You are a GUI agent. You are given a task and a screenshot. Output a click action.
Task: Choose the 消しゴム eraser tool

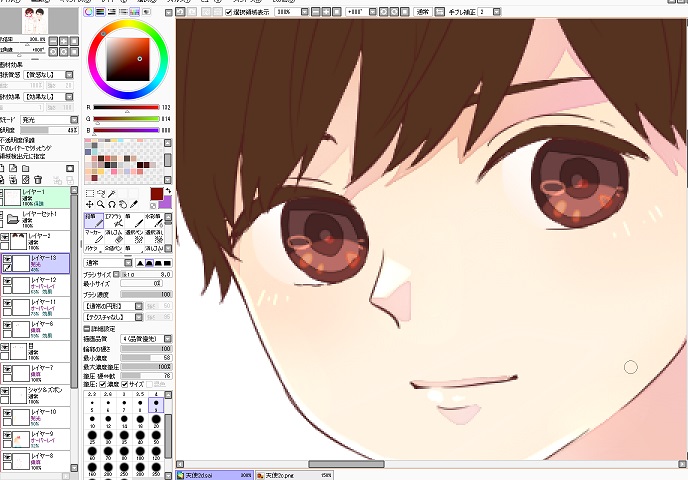114,236
